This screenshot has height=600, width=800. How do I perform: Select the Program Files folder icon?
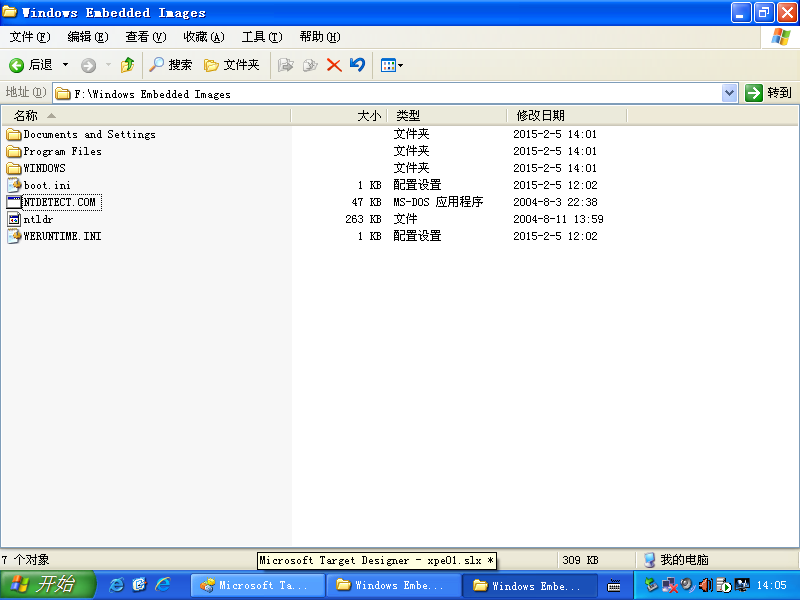point(14,152)
